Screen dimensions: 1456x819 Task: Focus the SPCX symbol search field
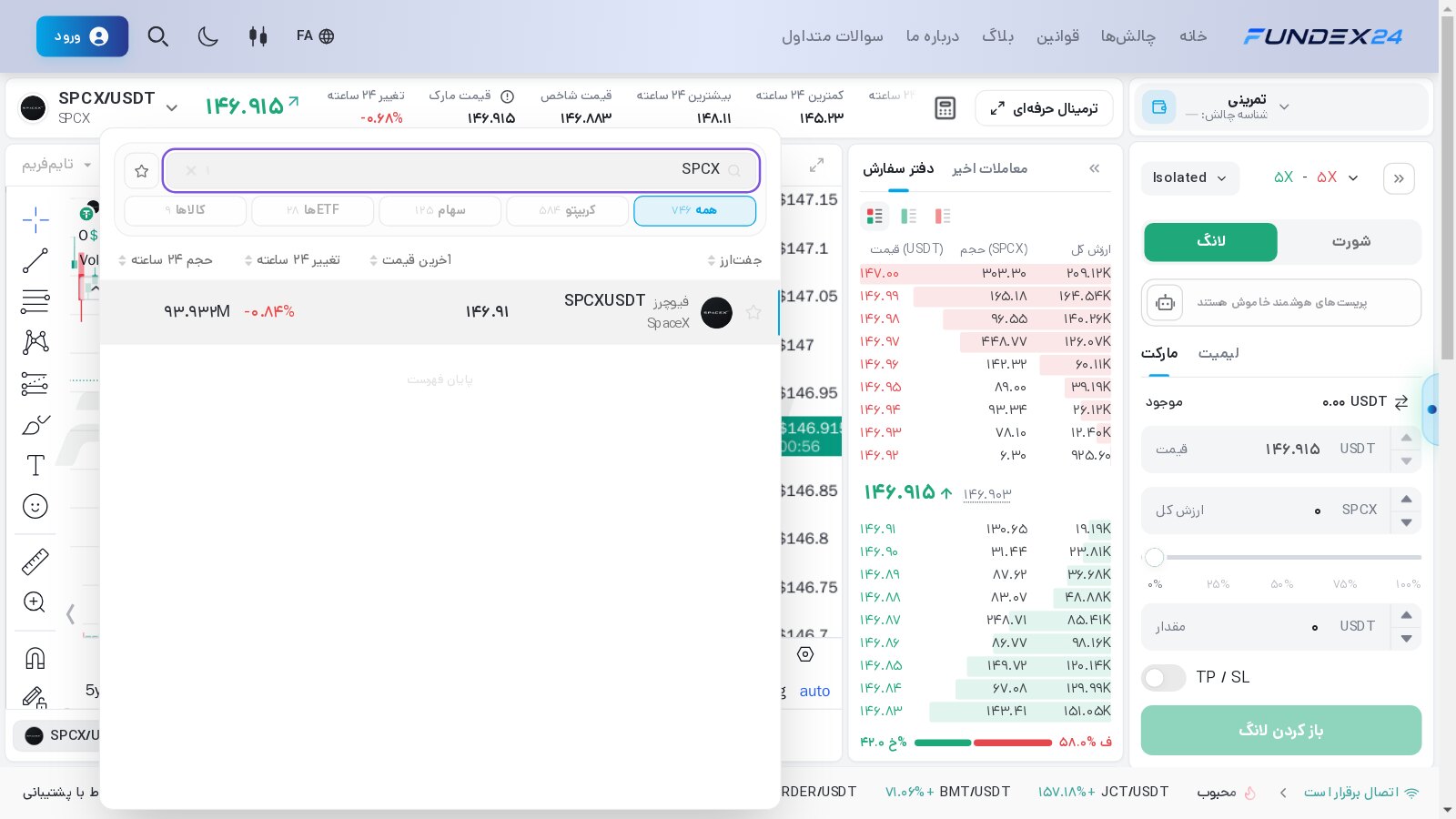point(461,170)
